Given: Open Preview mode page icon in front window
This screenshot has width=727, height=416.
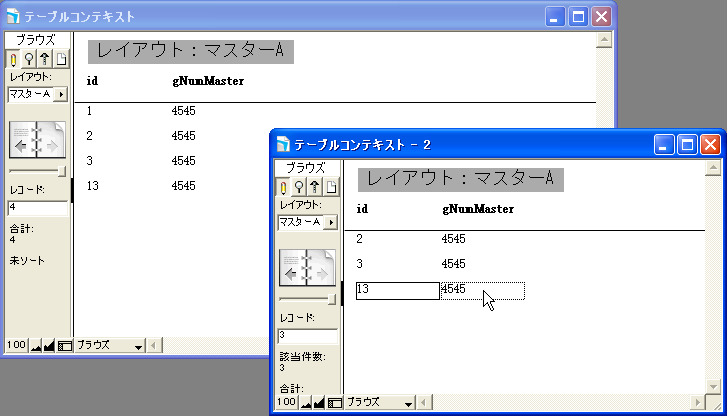Looking at the screenshot, I should point(331,187).
